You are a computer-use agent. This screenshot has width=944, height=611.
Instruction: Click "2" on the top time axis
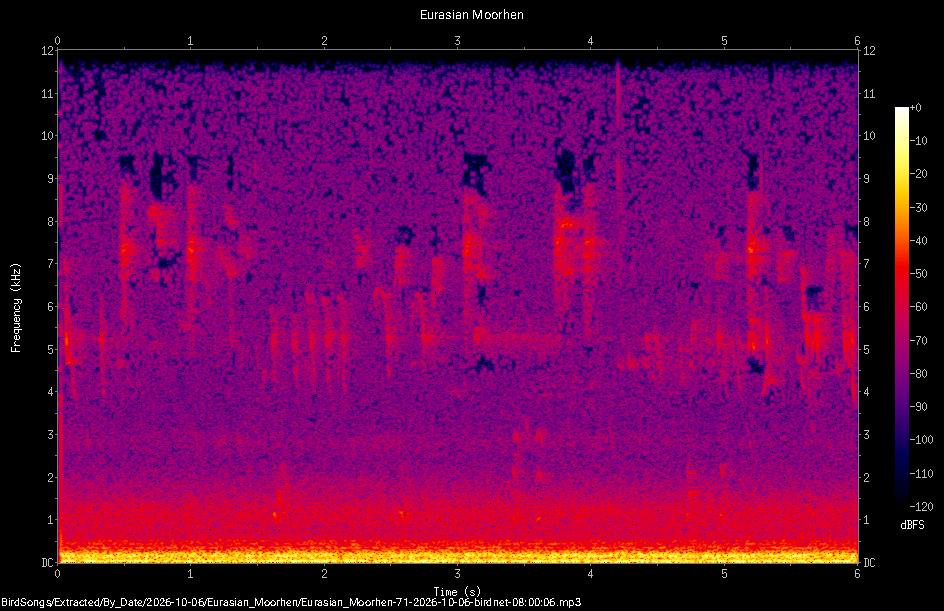click(x=324, y=41)
